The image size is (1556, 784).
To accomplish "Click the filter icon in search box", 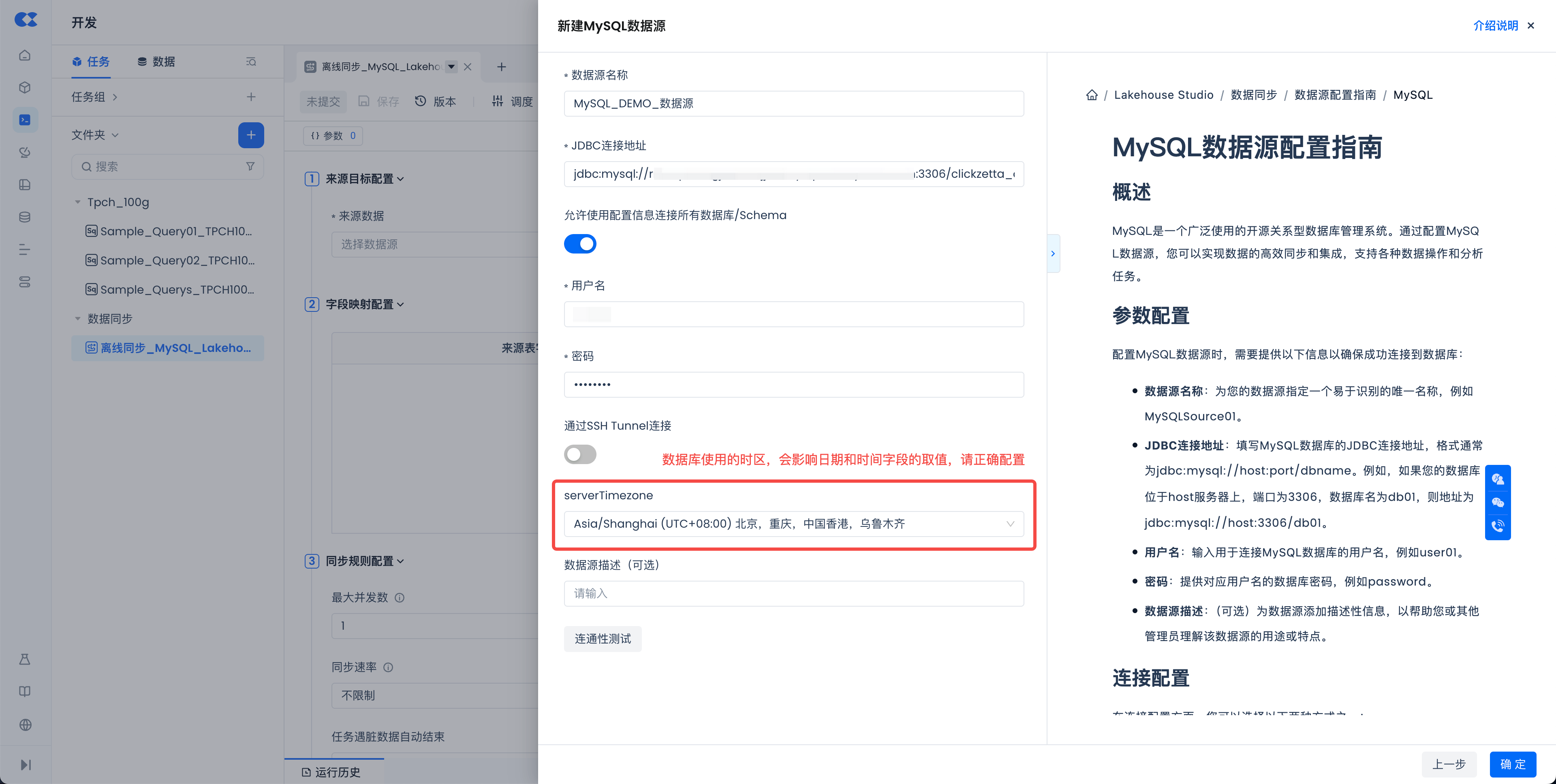I will coord(250,166).
